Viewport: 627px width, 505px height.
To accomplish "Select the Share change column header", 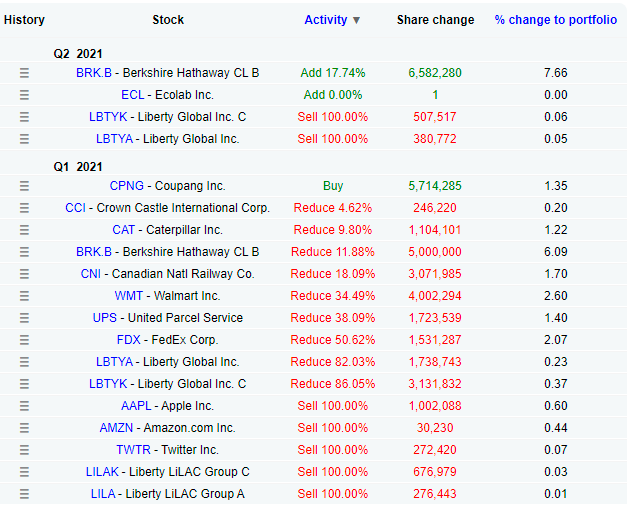I will (435, 20).
